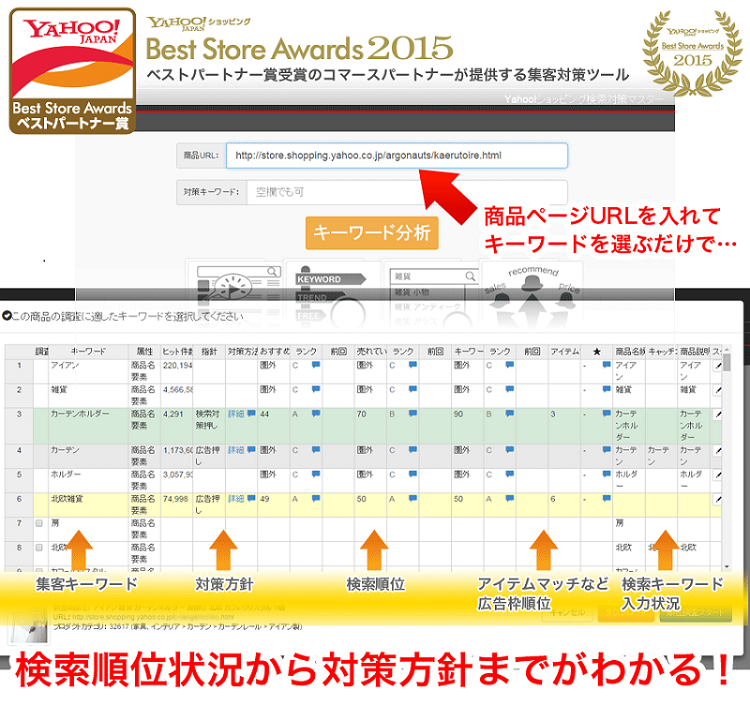Open best-selling rank comment icon in アイアン row

coord(413,365)
